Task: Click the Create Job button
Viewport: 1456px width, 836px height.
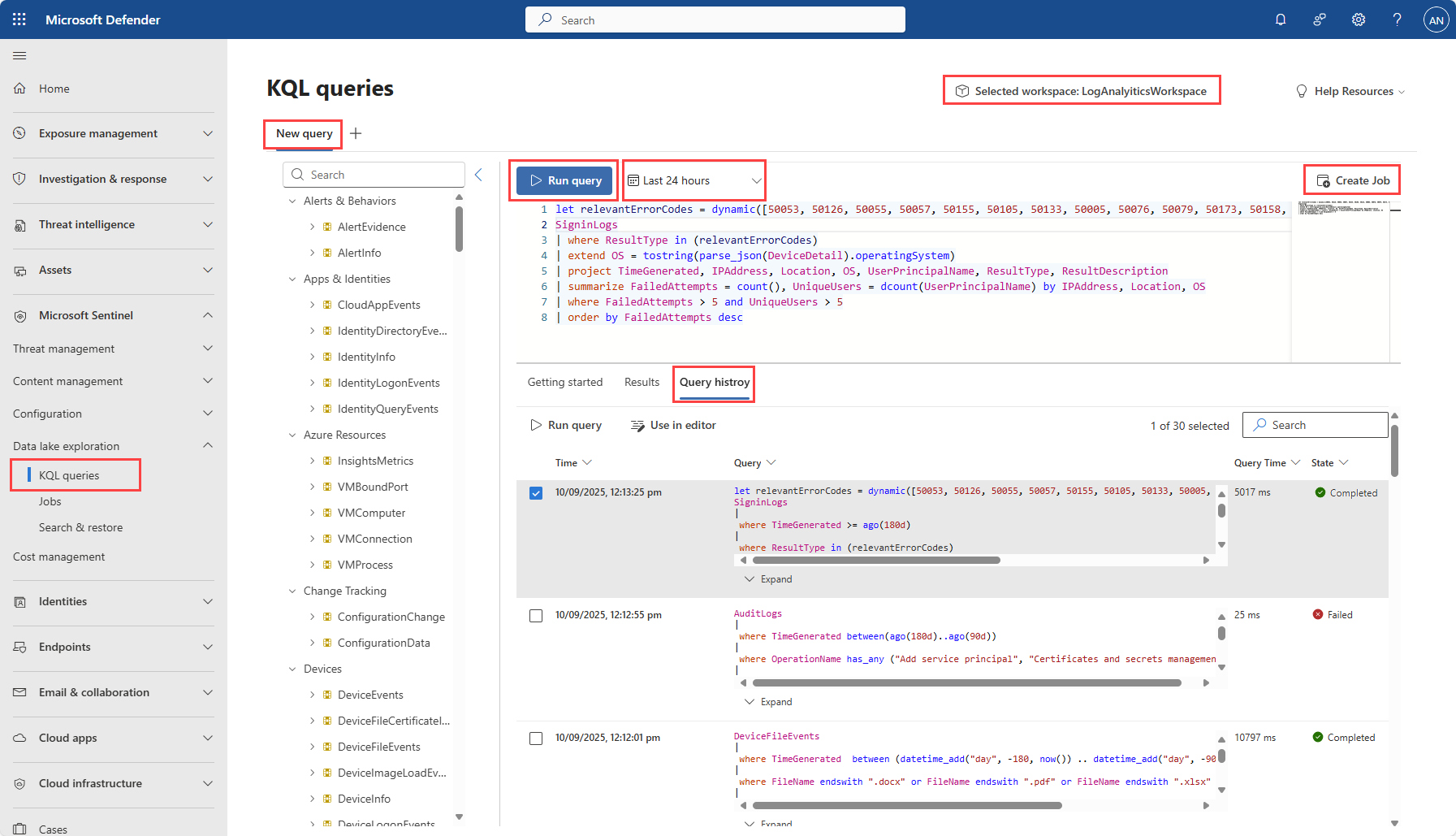Action: (1352, 180)
